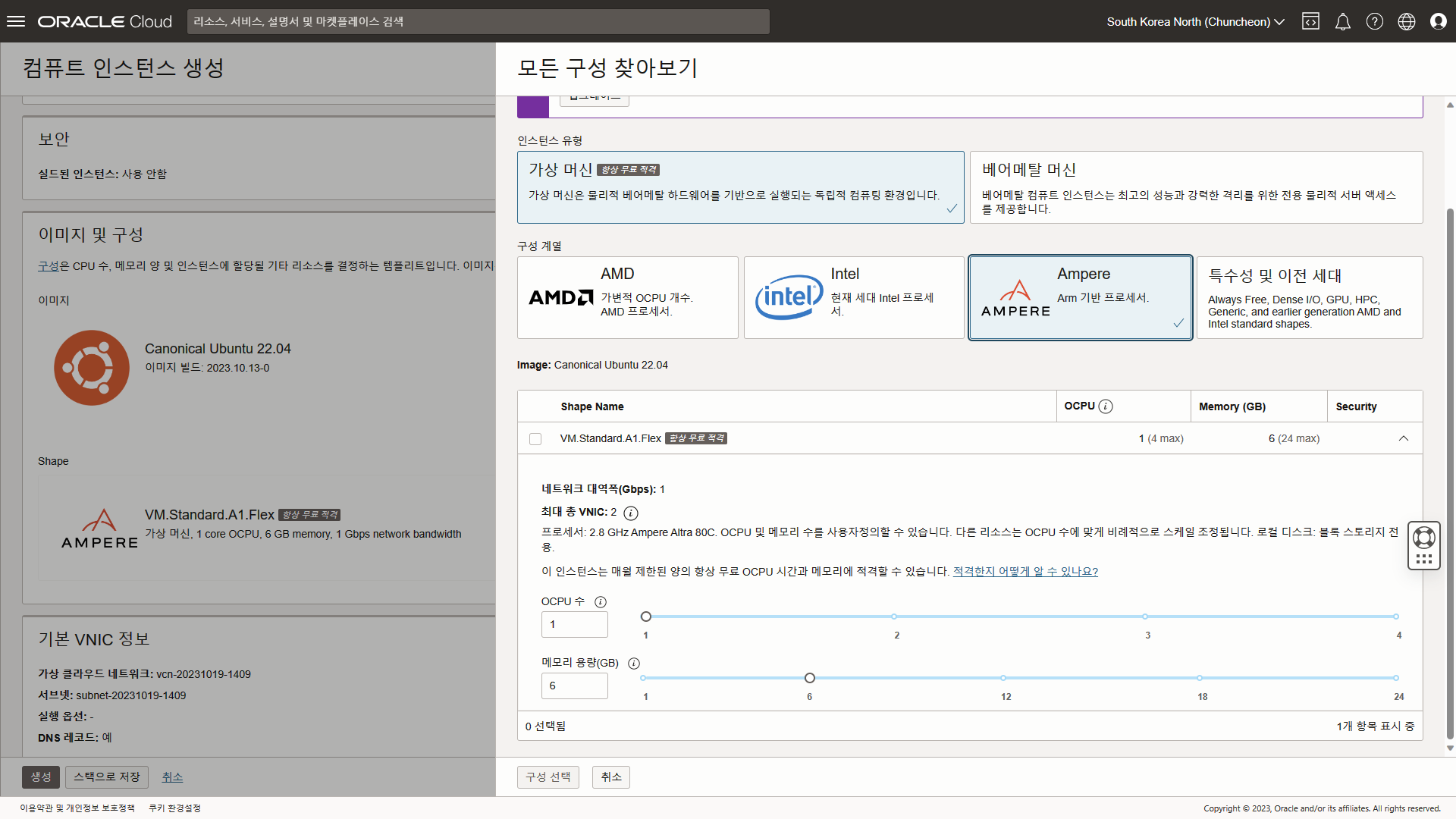Click the memory slider handle at 6
Viewport: 1456px width, 819px height.
point(809,678)
